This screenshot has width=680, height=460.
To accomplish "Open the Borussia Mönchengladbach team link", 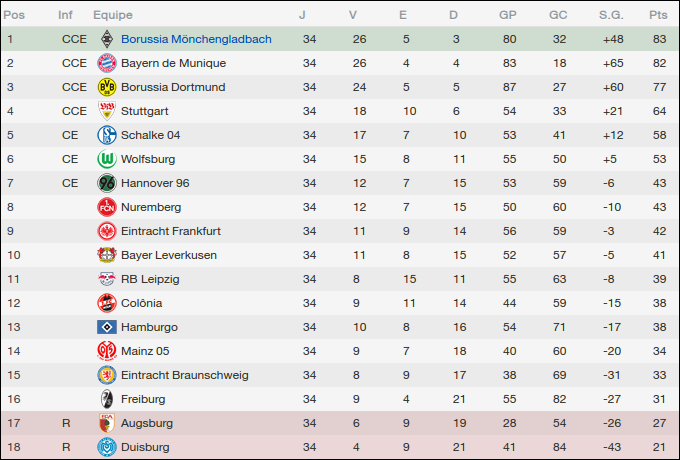I will click(x=196, y=39).
